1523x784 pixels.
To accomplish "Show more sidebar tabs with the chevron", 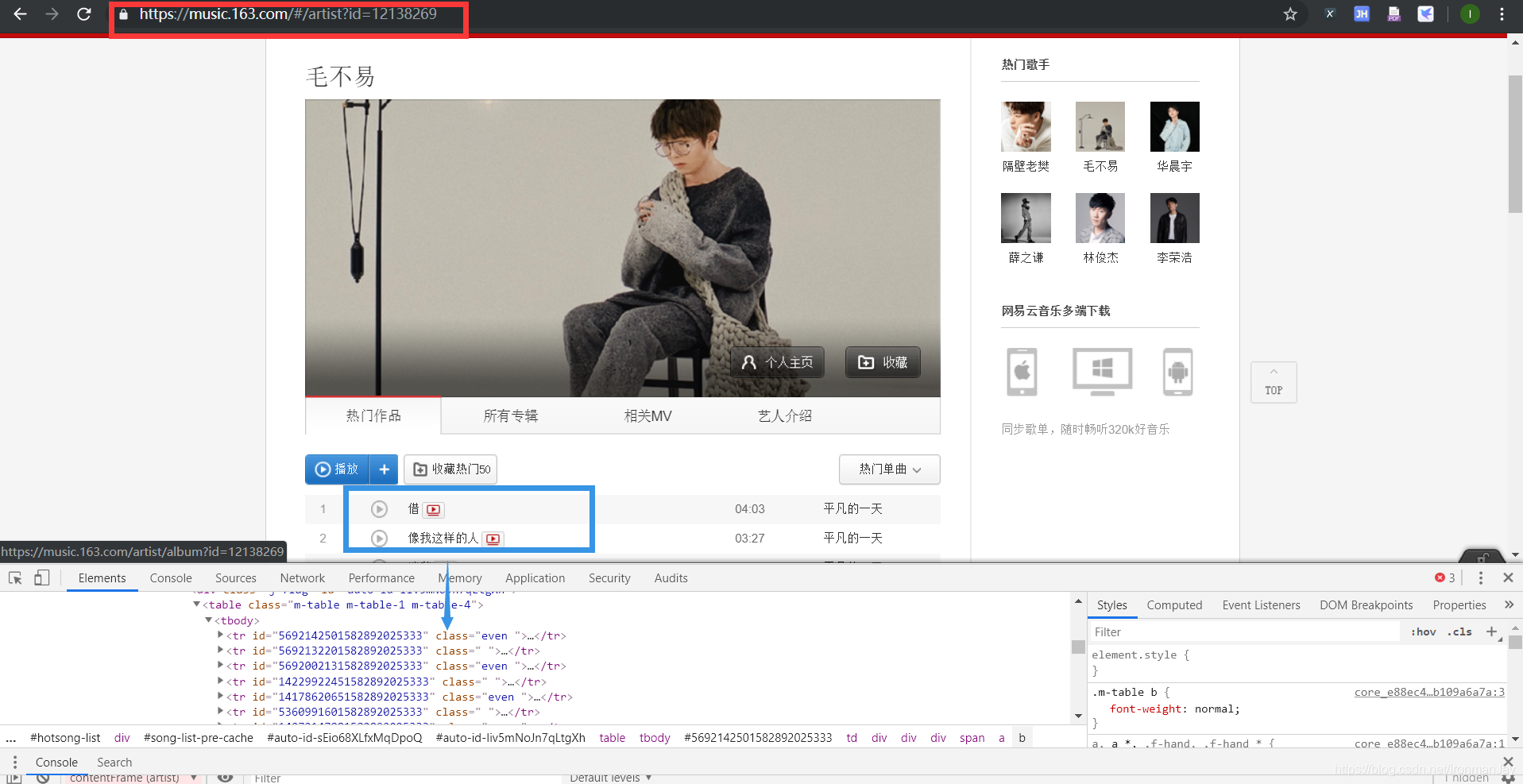I will 1509,605.
